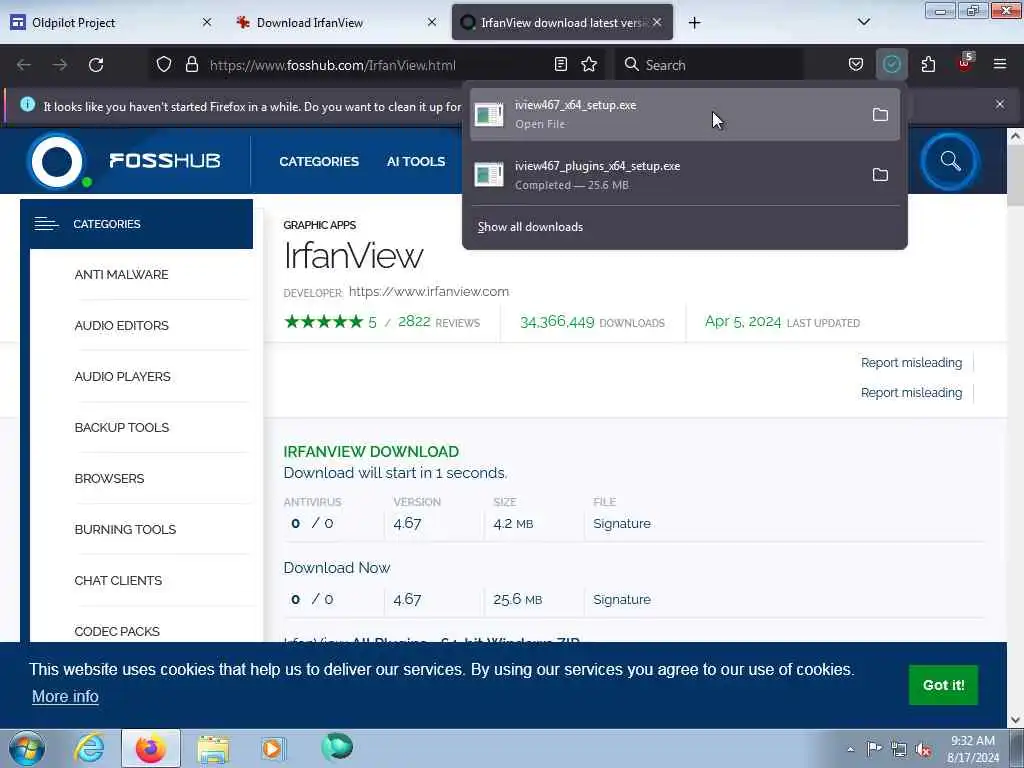Select BURNING TOOLS category
Image resolution: width=1024 pixels, height=768 pixels.
pyautogui.click(x=125, y=529)
